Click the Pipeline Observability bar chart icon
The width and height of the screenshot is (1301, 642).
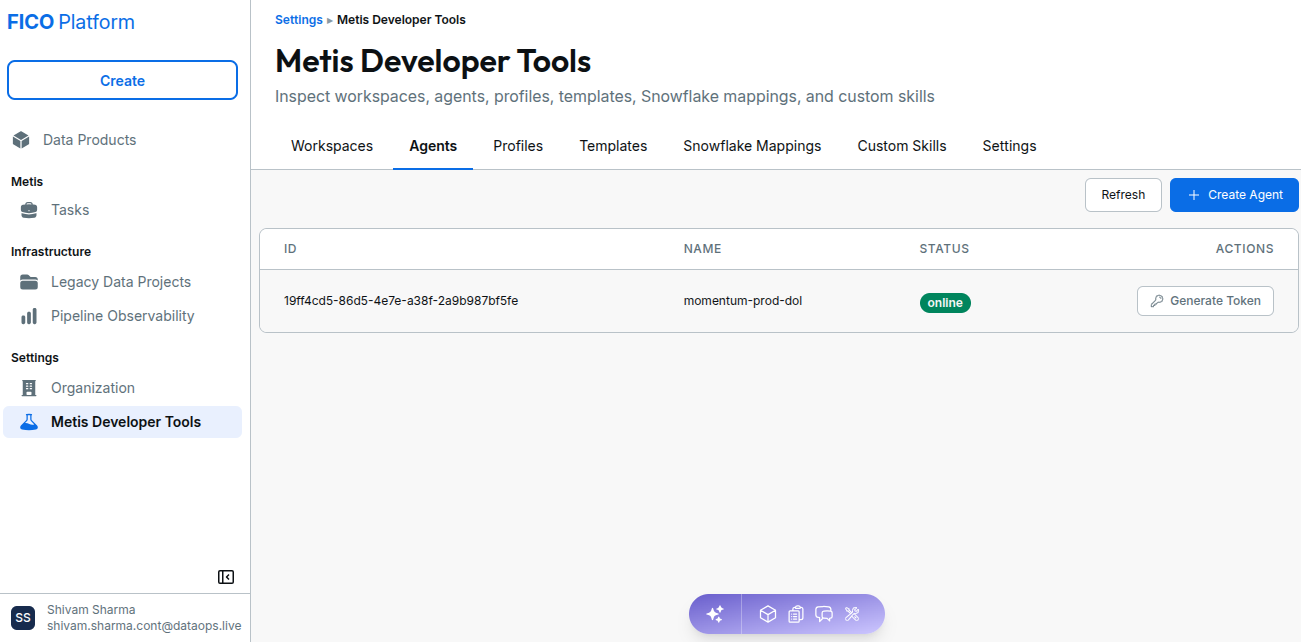[30, 316]
